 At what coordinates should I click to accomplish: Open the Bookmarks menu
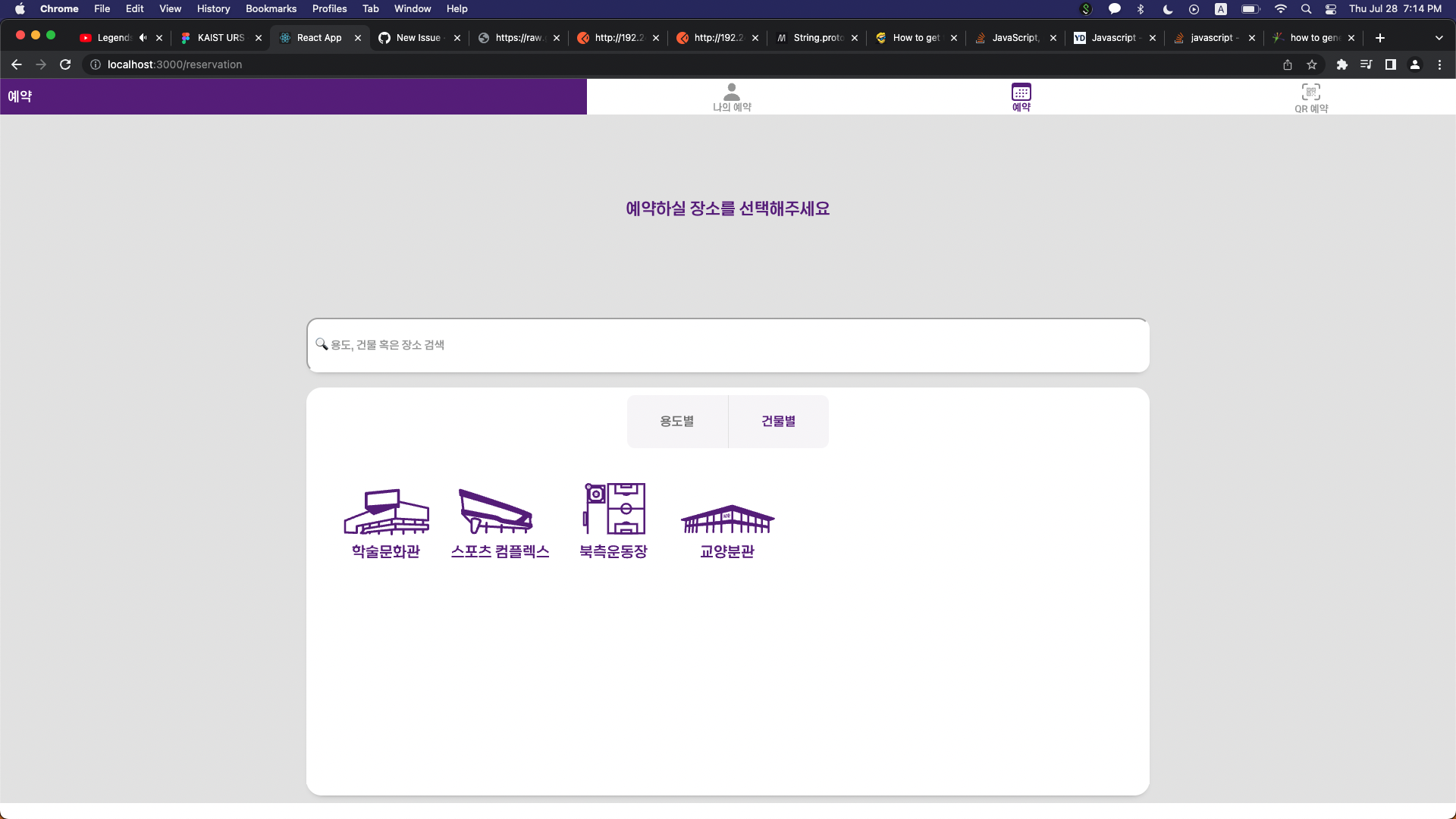pyautogui.click(x=271, y=8)
